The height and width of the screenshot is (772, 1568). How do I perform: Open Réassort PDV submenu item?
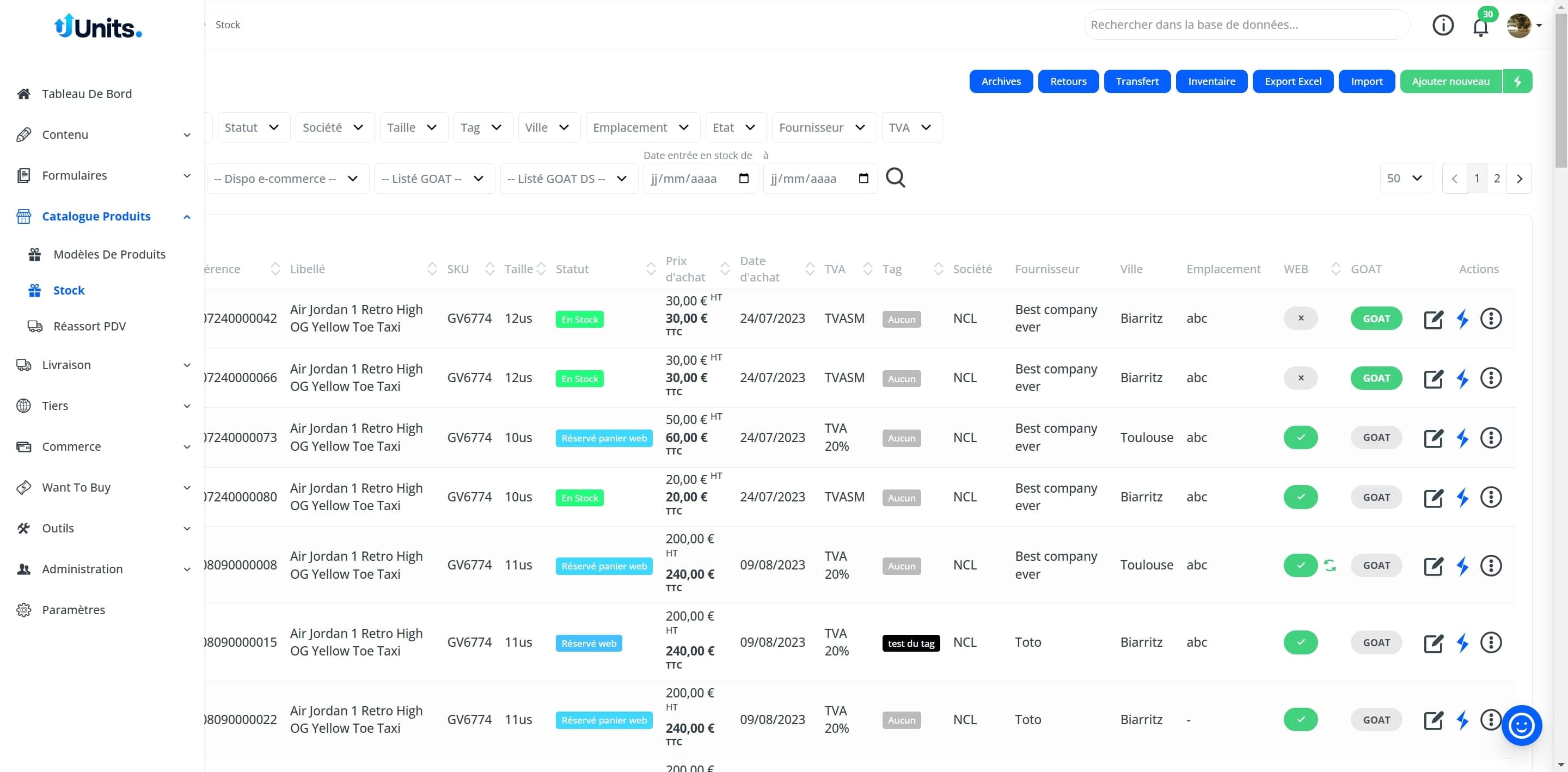(x=89, y=326)
